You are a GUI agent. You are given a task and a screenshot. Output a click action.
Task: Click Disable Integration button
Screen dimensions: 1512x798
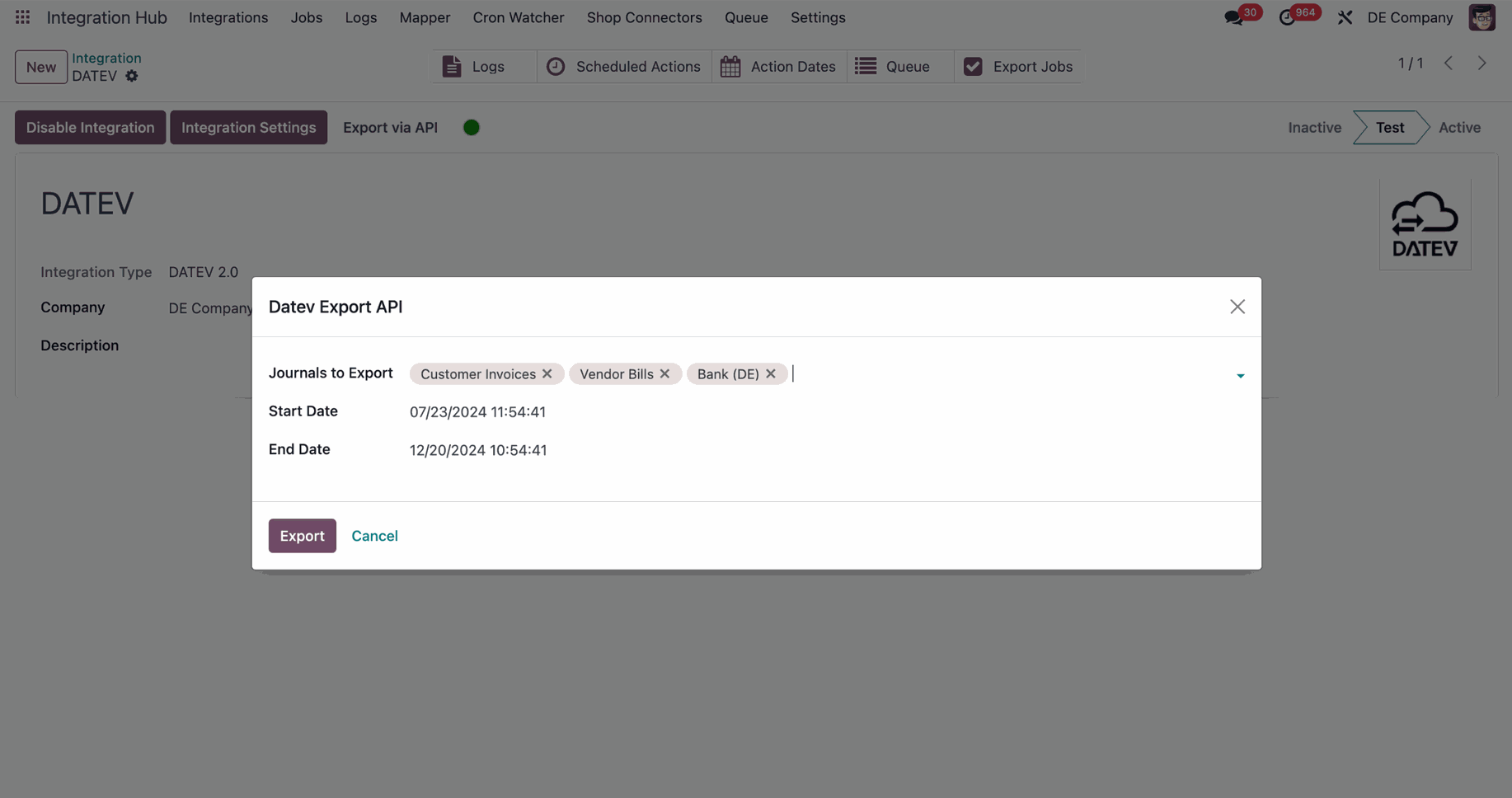[91, 128]
